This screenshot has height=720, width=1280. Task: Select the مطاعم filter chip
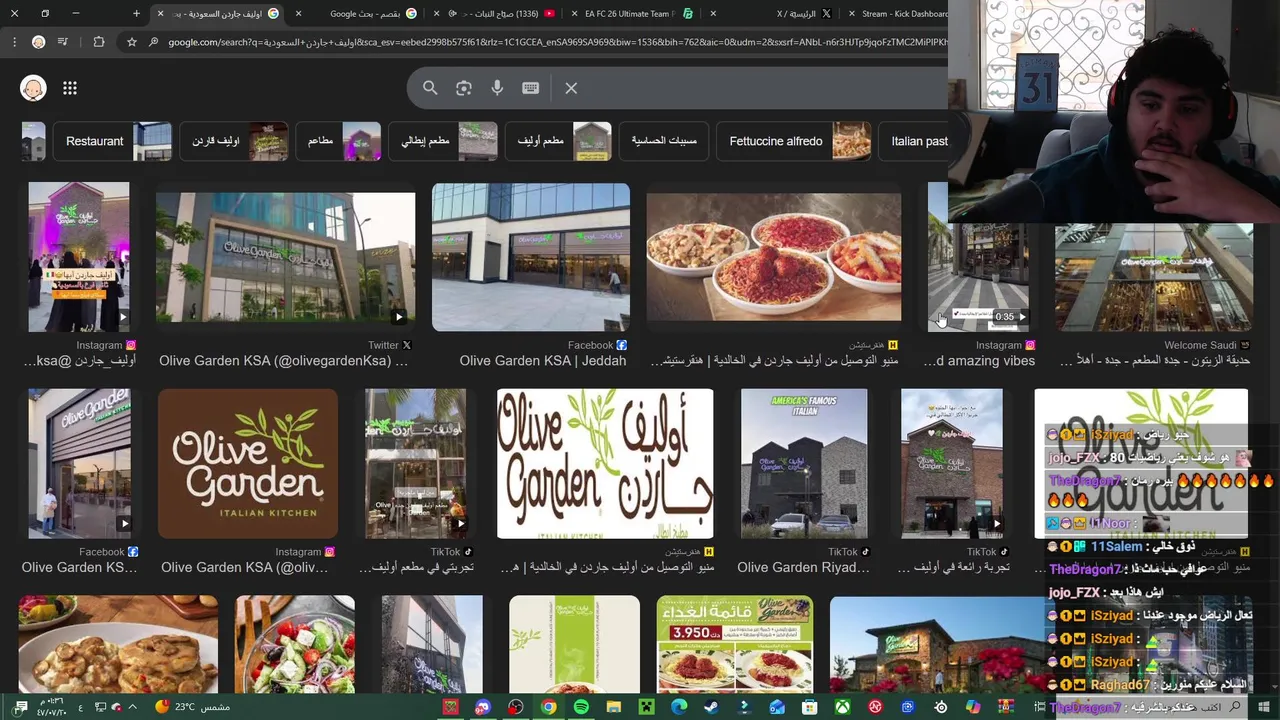[338, 141]
